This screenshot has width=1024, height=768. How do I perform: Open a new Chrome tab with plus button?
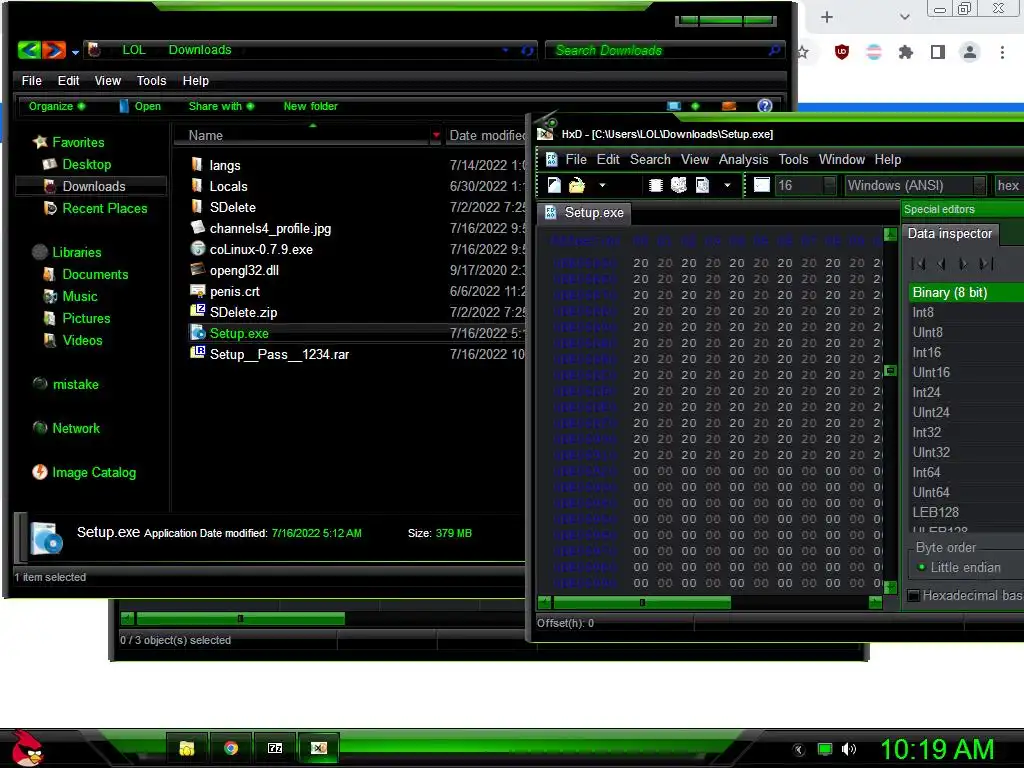point(827,17)
